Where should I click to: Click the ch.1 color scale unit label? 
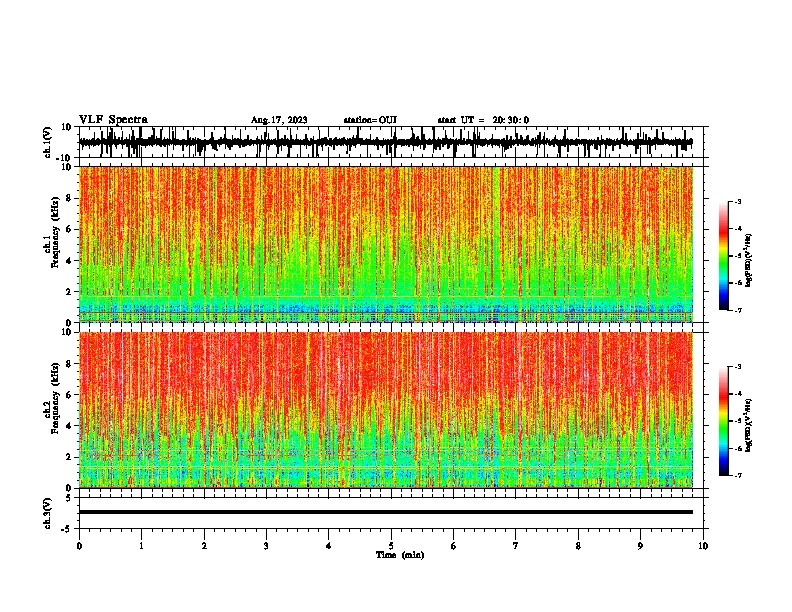pos(748,260)
